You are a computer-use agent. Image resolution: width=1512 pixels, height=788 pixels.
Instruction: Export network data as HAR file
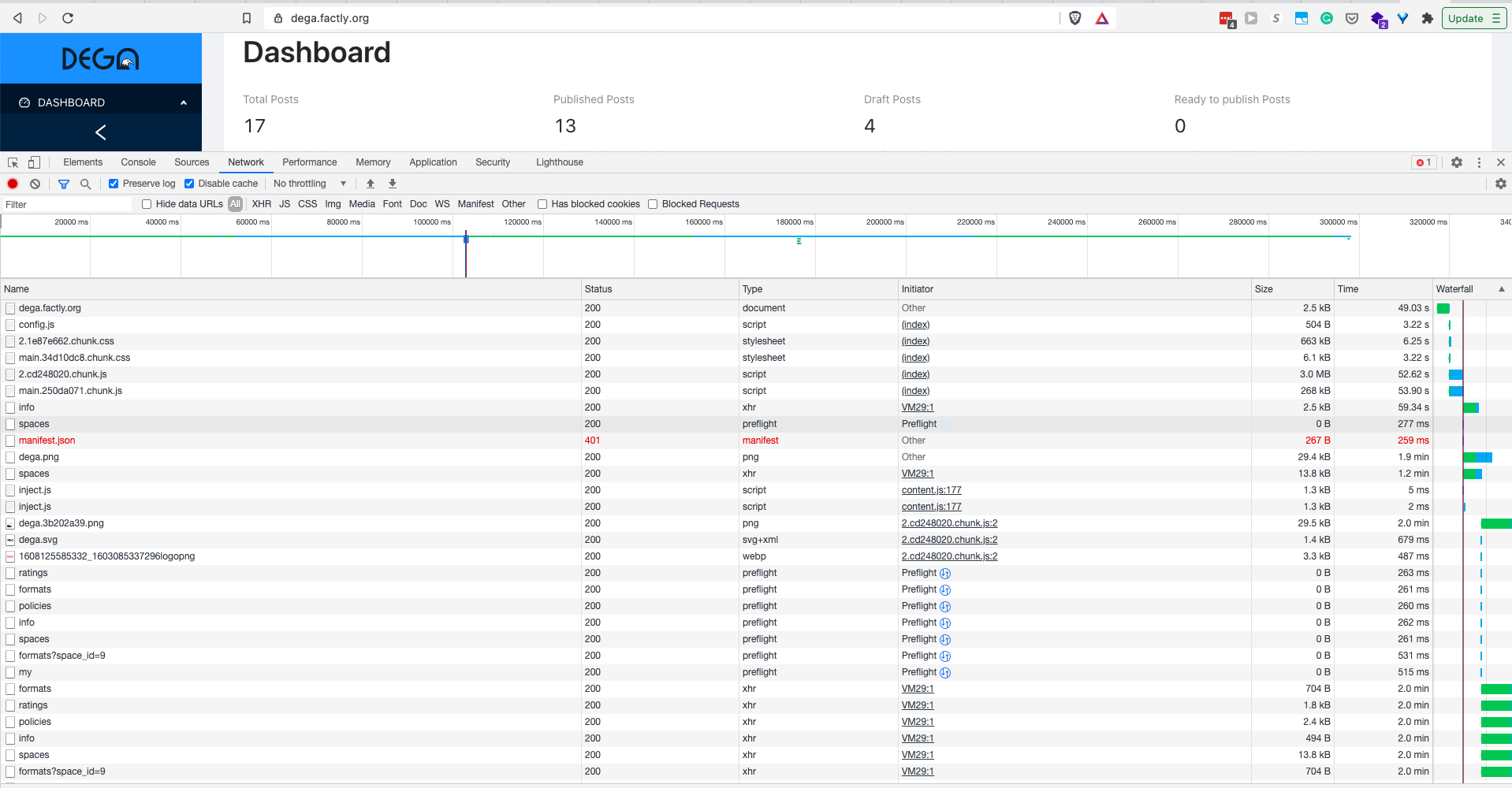pyautogui.click(x=392, y=183)
